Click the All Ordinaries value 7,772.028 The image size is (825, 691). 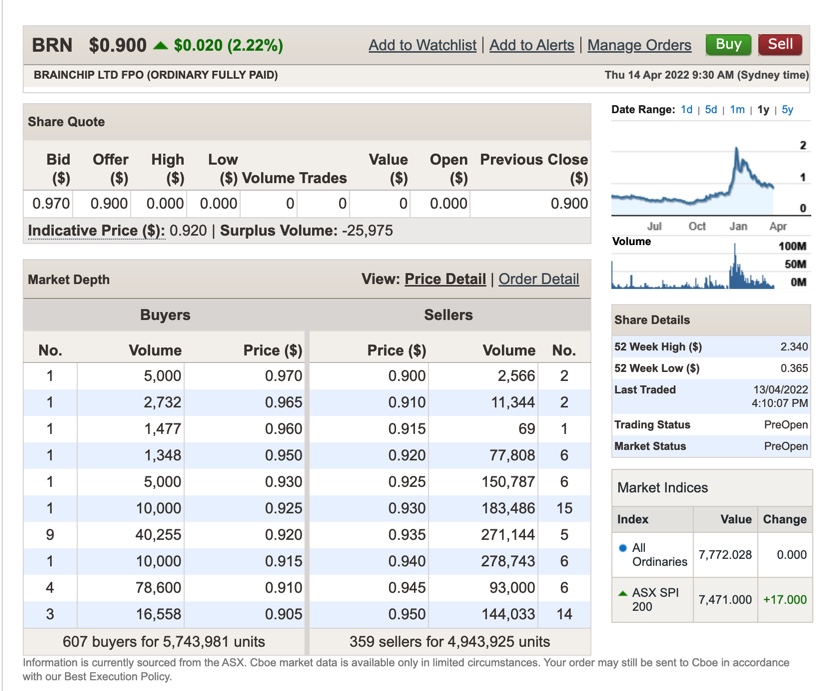click(x=725, y=555)
